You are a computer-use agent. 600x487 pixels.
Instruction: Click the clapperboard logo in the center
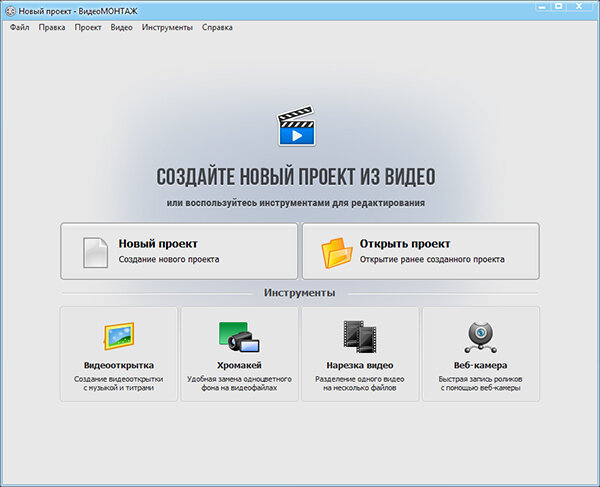(x=297, y=125)
